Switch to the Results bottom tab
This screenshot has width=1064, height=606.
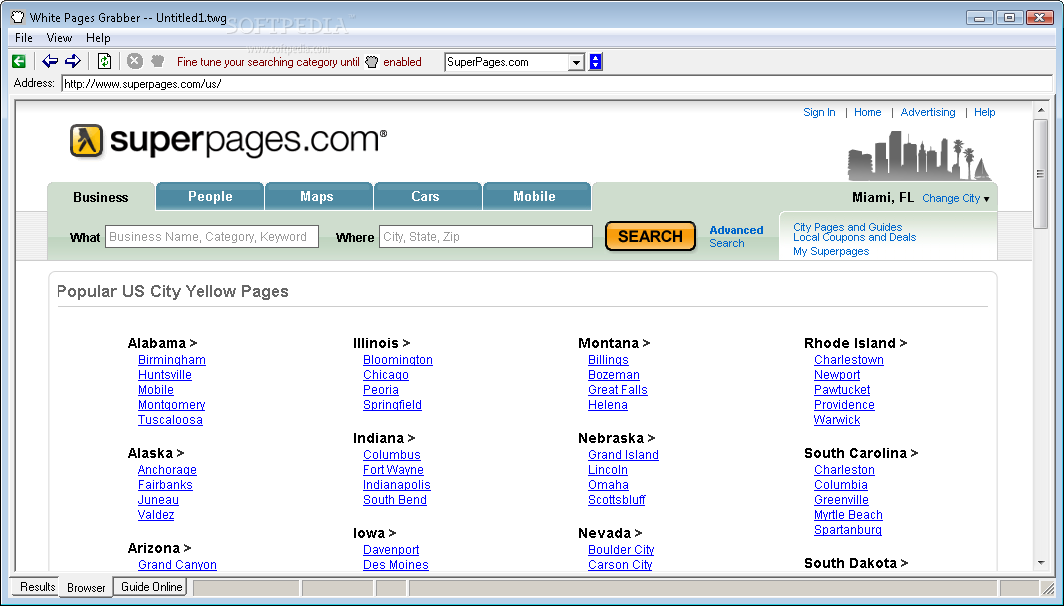point(37,586)
